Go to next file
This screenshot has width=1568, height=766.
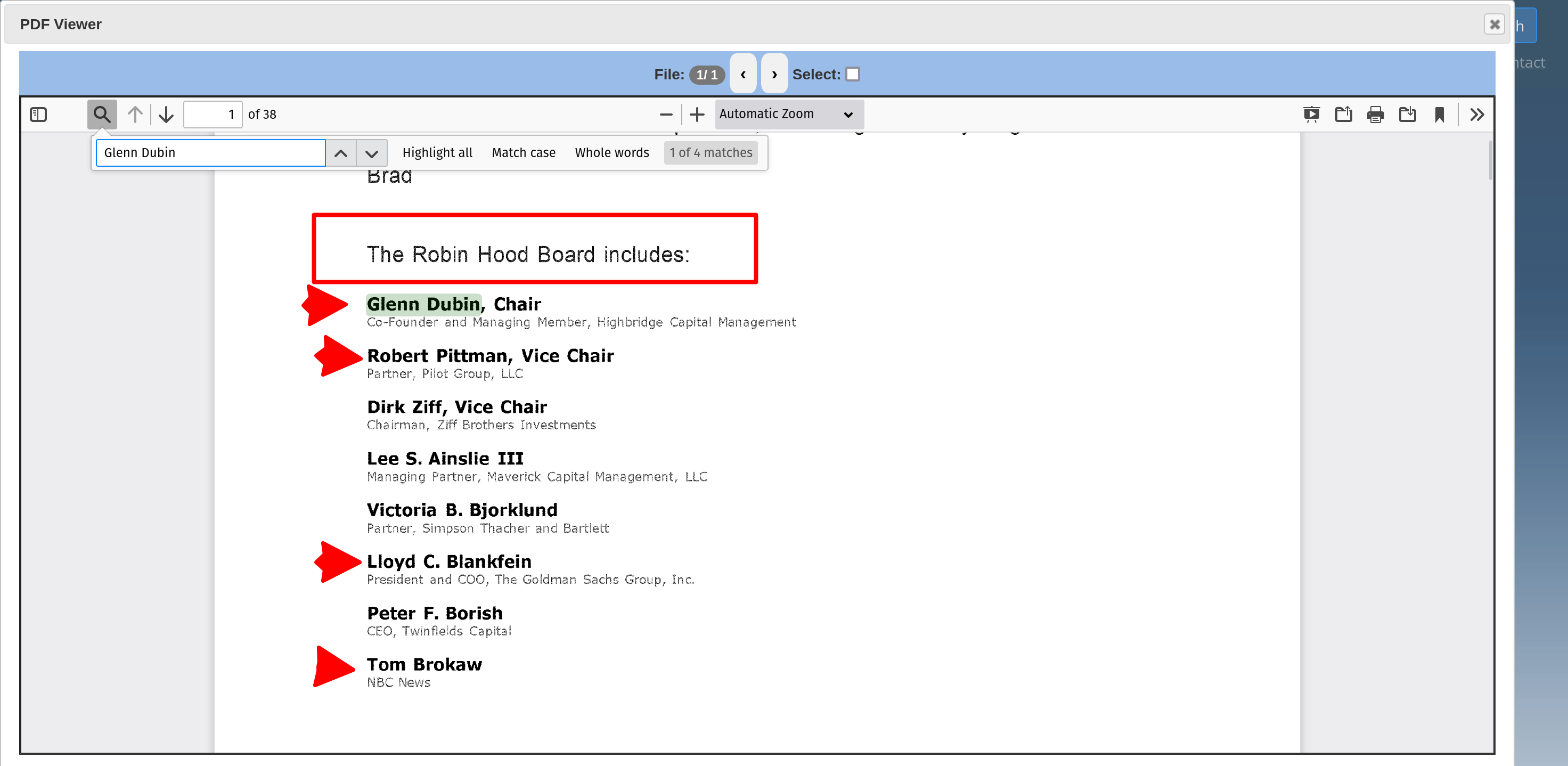click(x=774, y=74)
